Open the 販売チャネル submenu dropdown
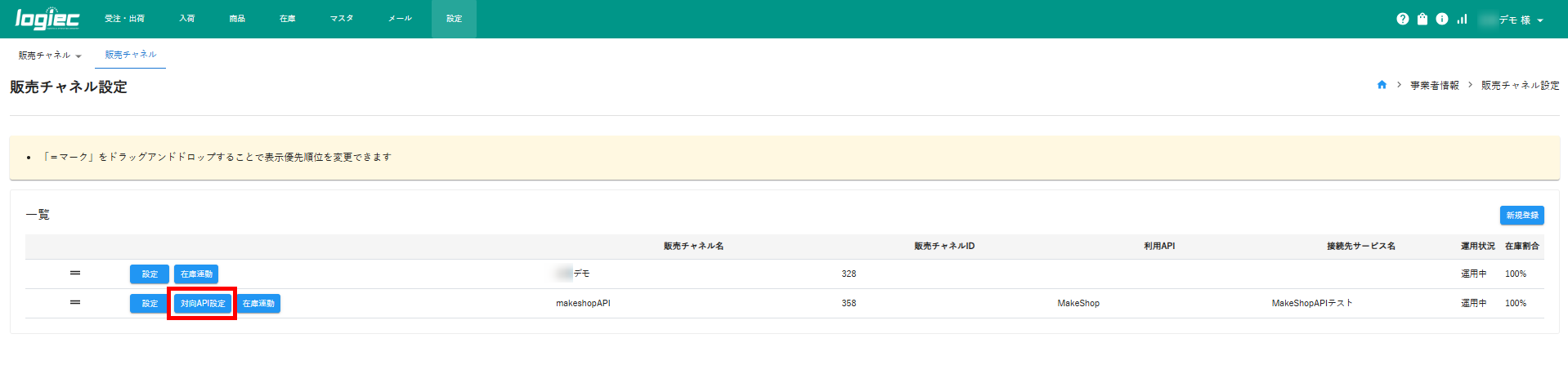Screen dimensions: 1568x374 pyautogui.click(x=50, y=56)
